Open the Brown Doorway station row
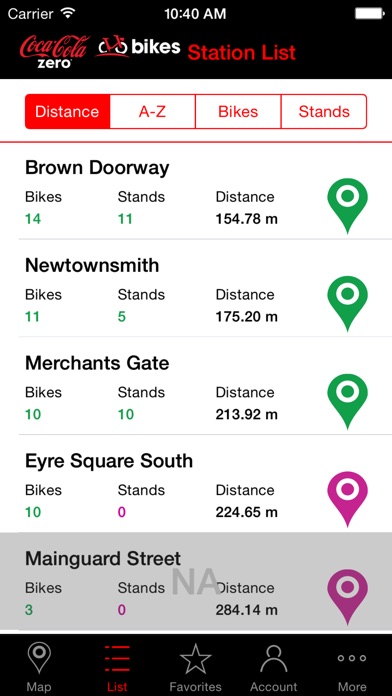Image resolution: width=392 pixels, height=696 pixels. [x=196, y=191]
